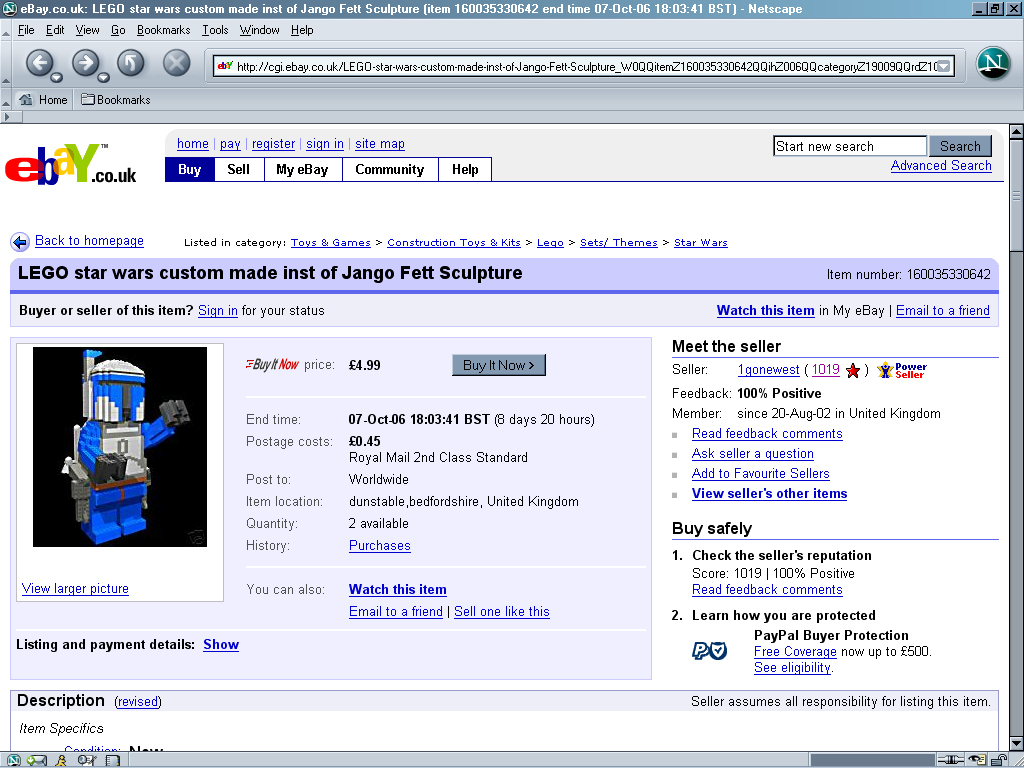
Task: Click the online/offline connection plug icon
Action: [950, 760]
